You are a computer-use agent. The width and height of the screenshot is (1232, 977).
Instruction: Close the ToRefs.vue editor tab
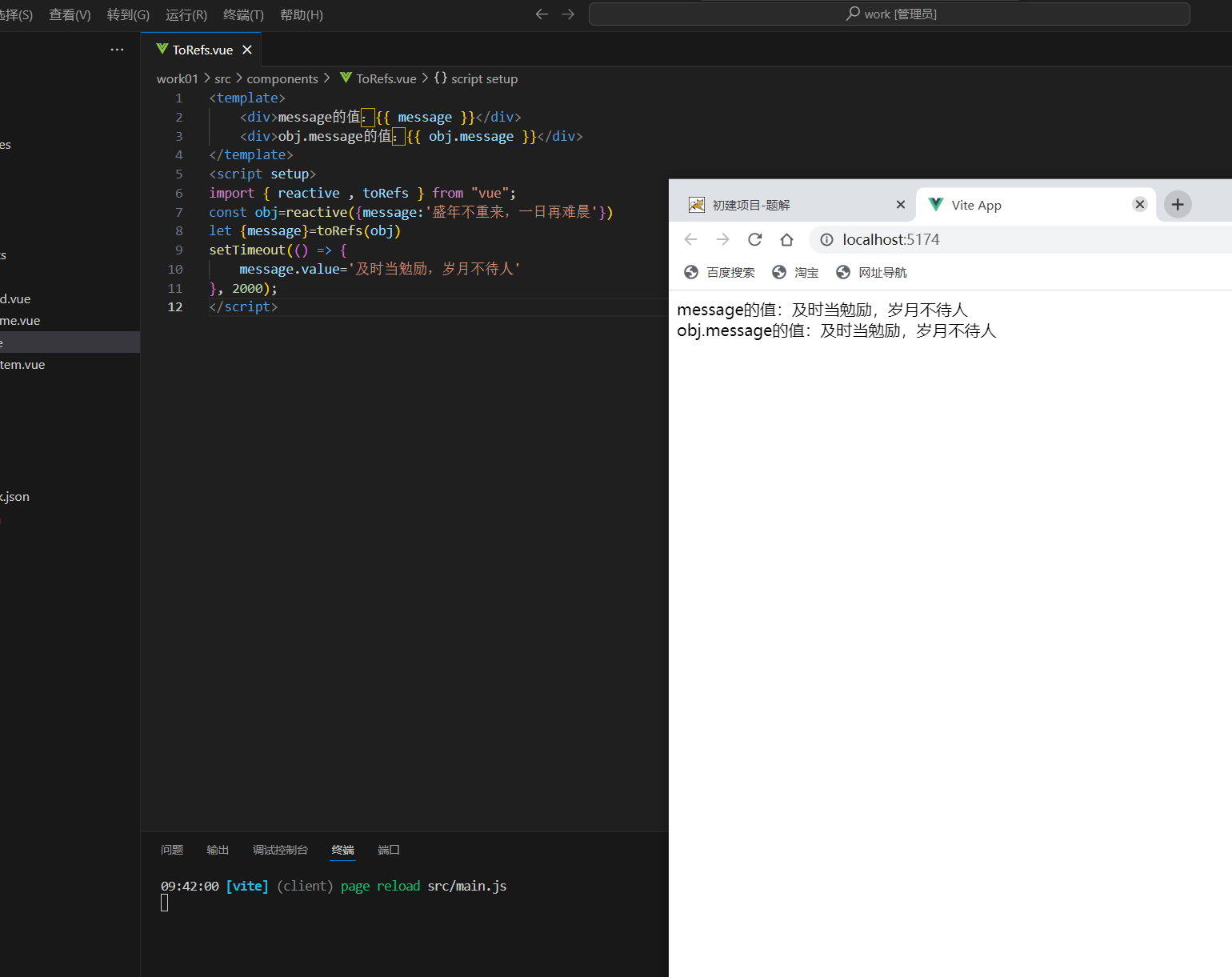pyautogui.click(x=247, y=50)
